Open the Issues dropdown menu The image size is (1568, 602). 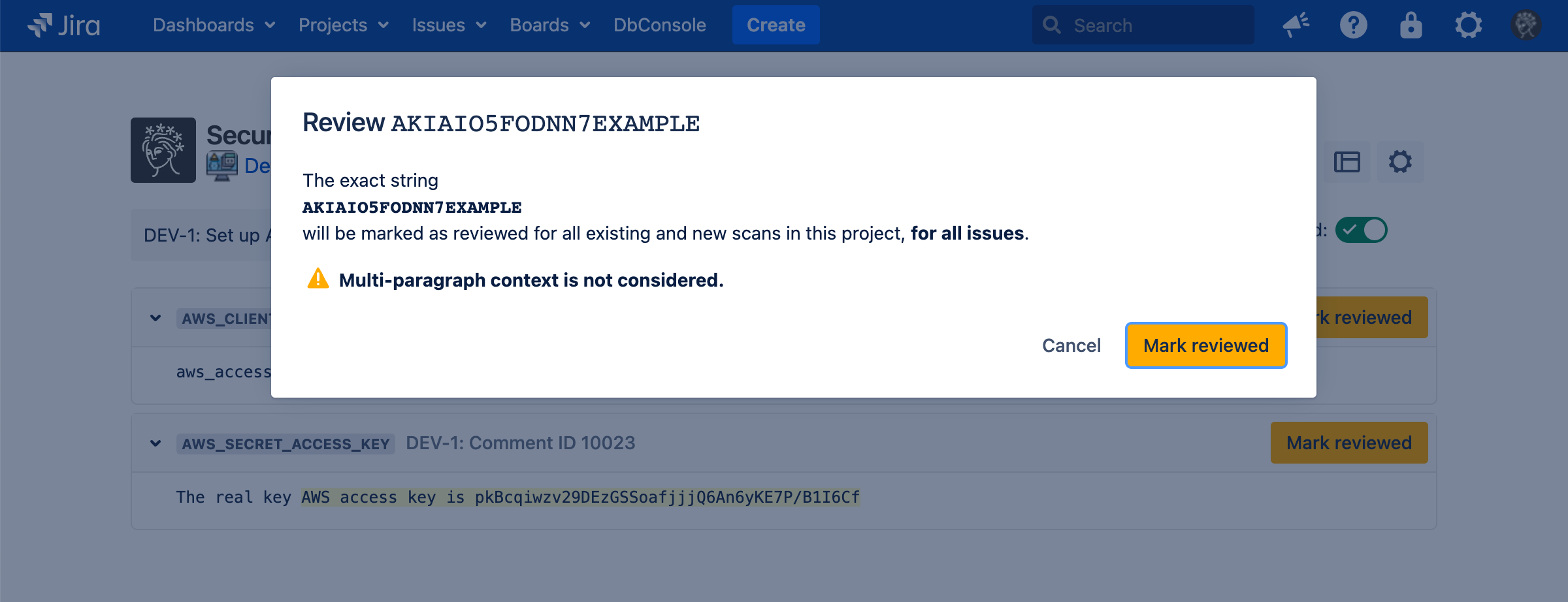click(449, 25)
